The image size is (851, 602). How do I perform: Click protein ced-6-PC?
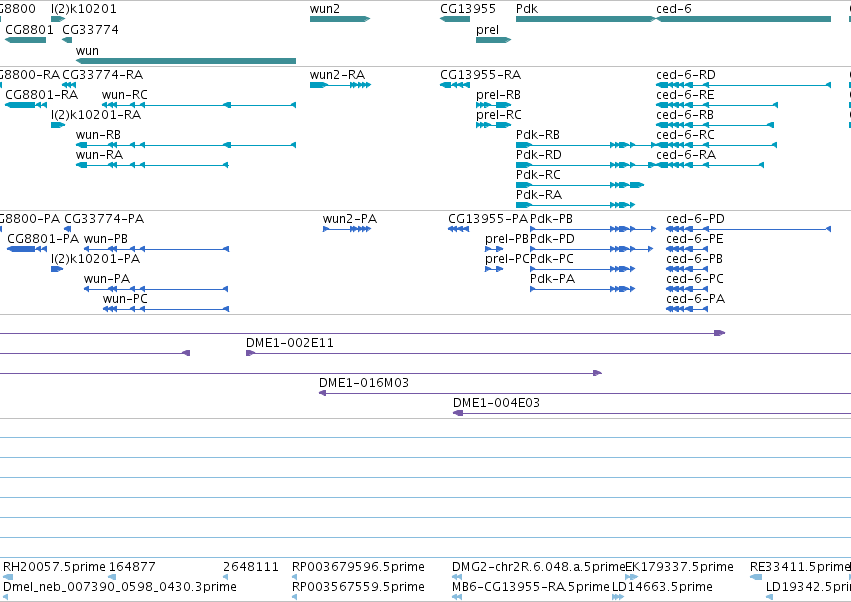tap(695, 279)
